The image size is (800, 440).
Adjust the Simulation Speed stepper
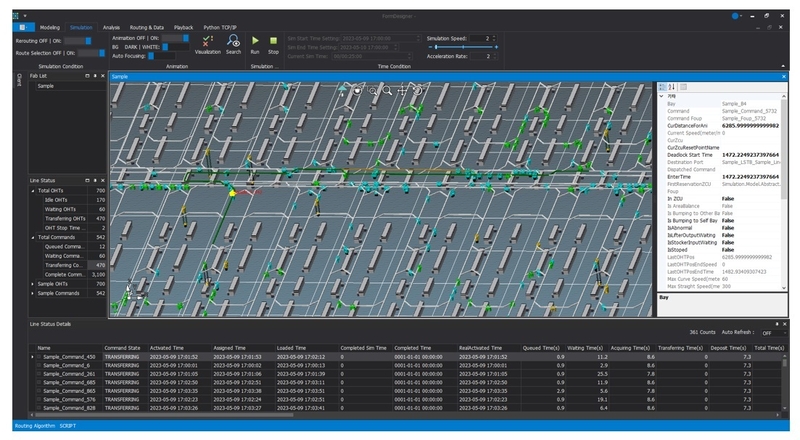494,38
